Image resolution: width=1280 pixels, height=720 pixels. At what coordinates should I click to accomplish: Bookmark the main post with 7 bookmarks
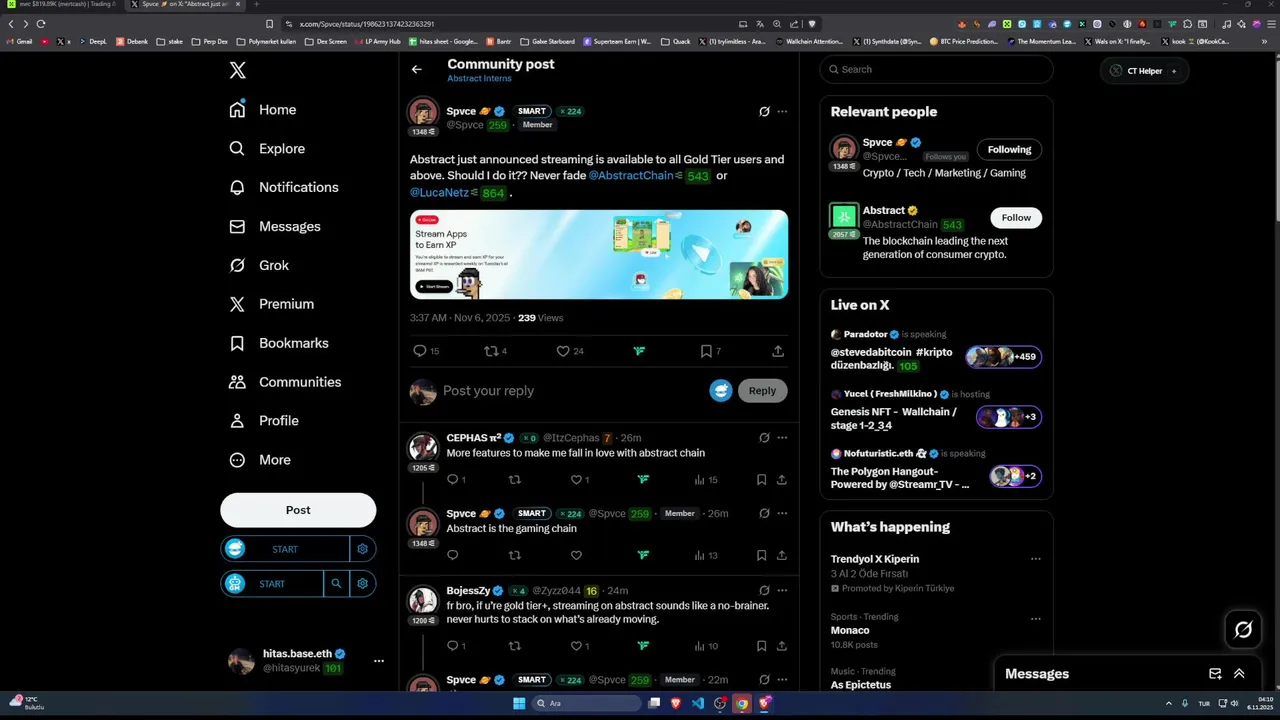tap(711, 351)
